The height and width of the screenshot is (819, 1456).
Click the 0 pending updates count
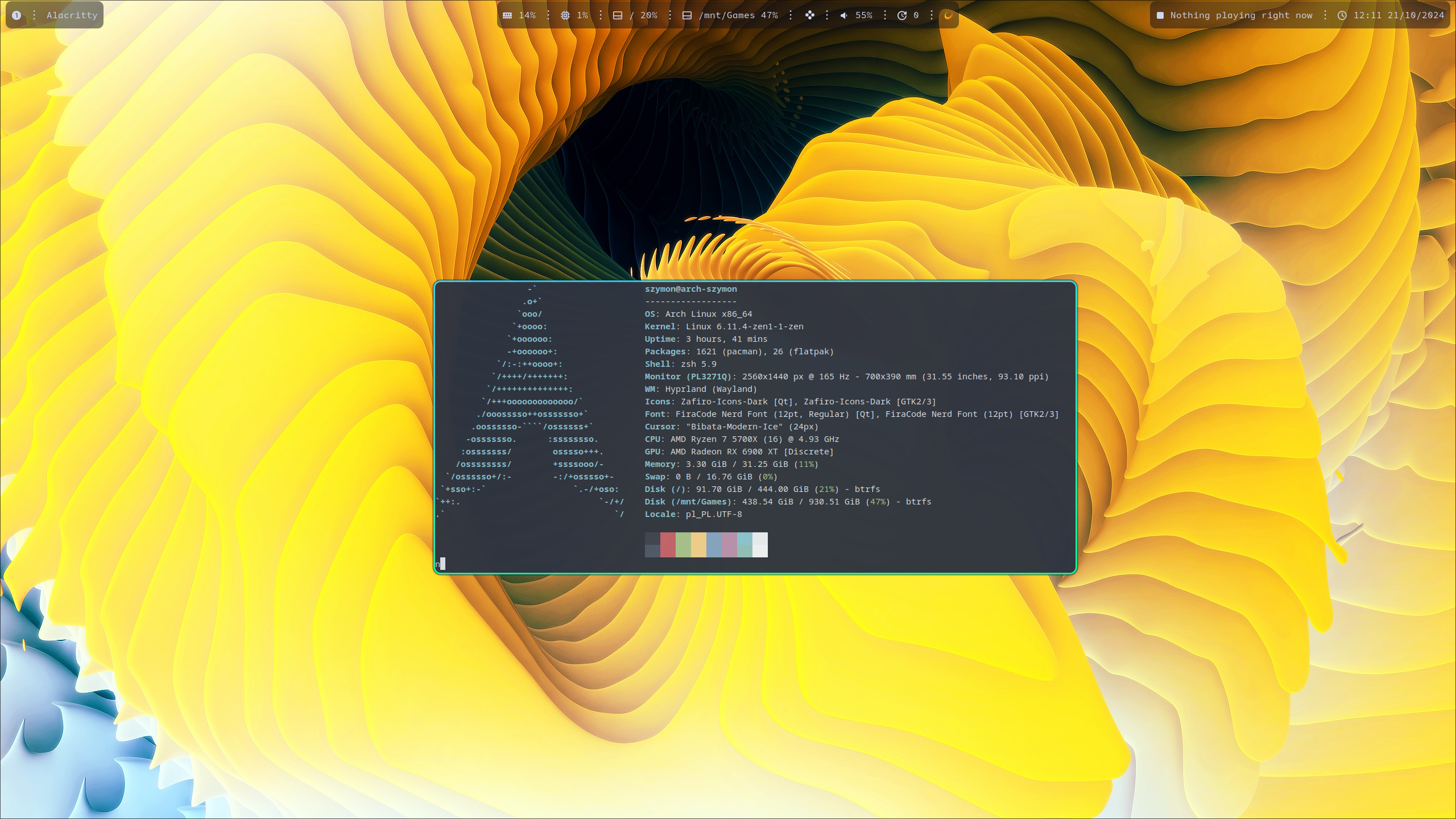[x=916, y=15]
